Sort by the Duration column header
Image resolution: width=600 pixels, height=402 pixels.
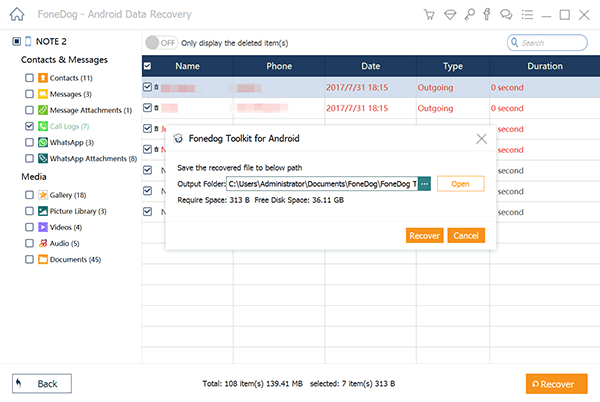[x=545, y=66]
